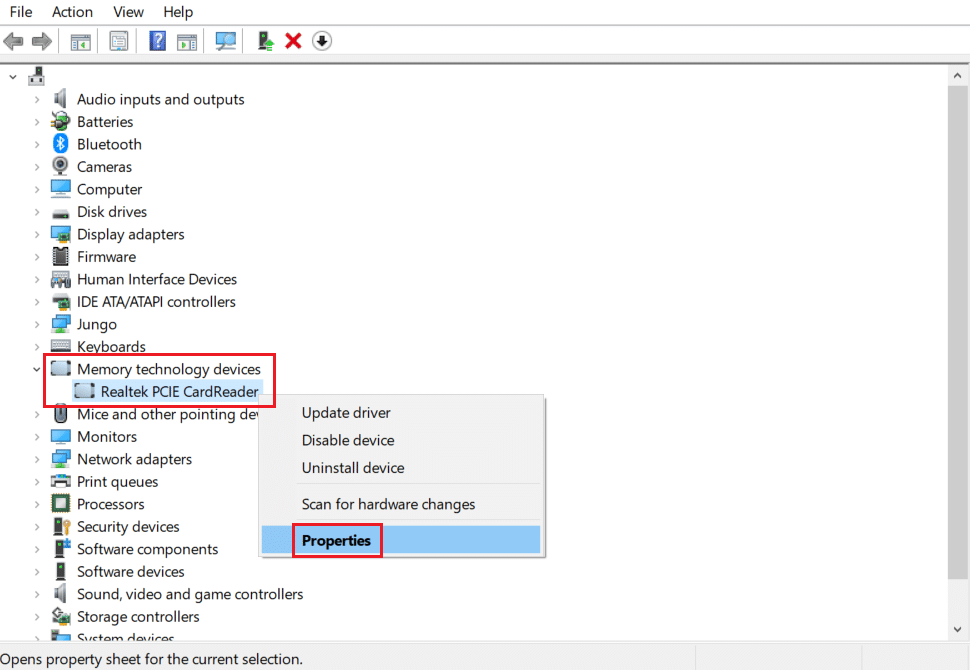970x670 pixels.
Task: Click Disable device in the context menu
Action: click(347, 440)
